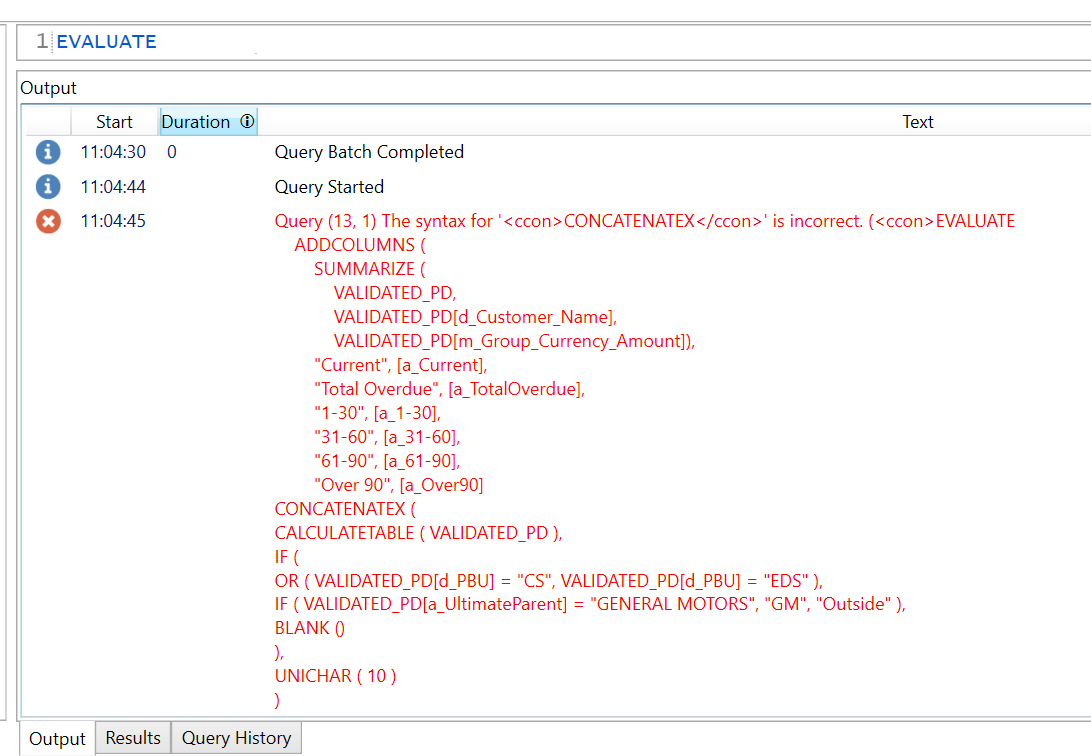
Task: Click the duration value 0
Action: pyautogui.click(x=172, y=152)
